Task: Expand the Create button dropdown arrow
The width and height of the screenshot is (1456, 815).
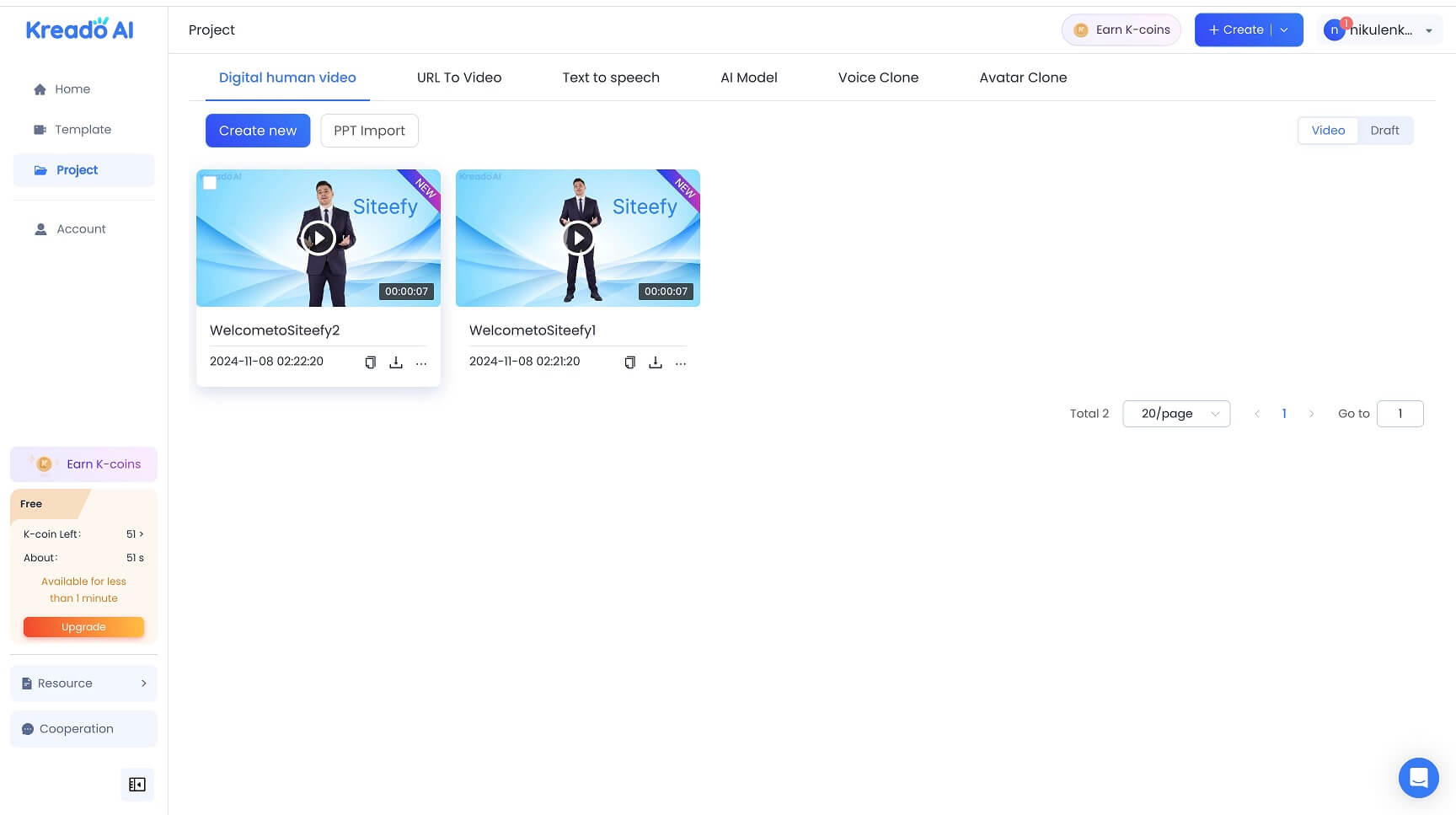Action: [1285, 30]
